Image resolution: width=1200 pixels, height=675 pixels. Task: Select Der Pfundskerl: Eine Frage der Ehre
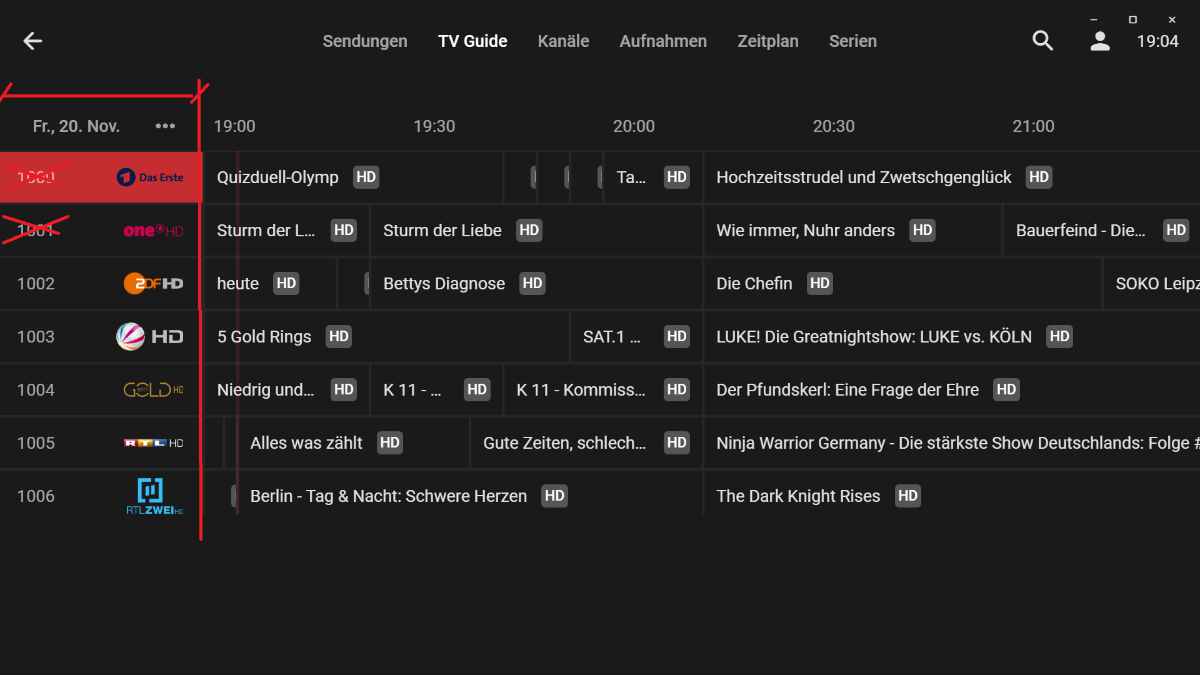click(951, 389)
